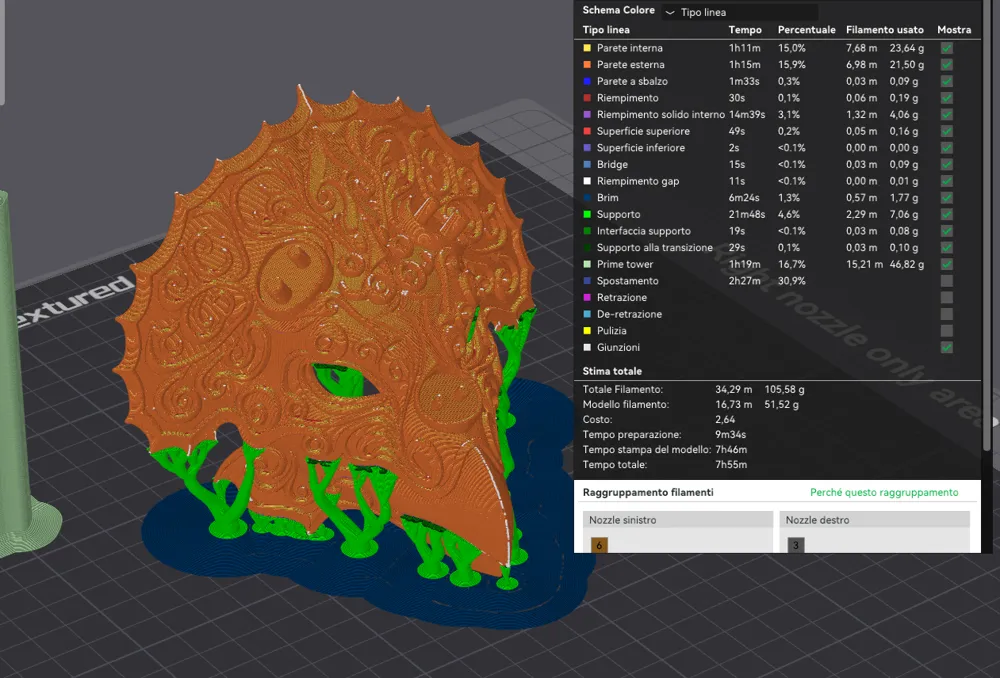Click the dark blue Brim color swatch
Screen dimensions: 1000x678
pyautogui.click(x=587, y=198)
